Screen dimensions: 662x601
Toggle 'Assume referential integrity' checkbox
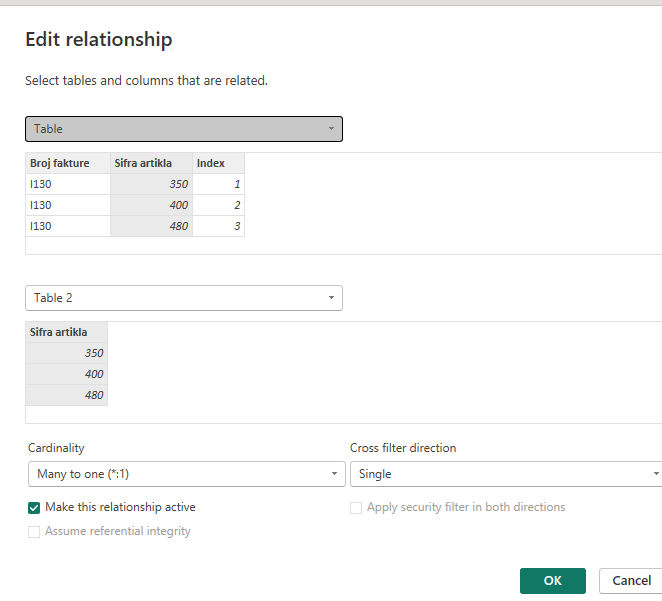point(34,532)
